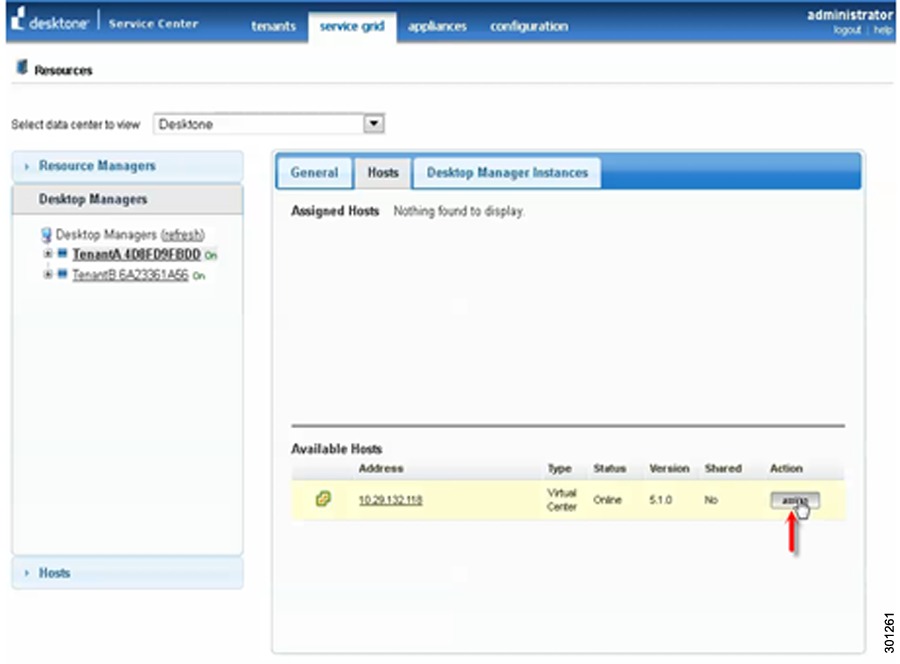Click the TenantB desktop manager icon
900x664 pixels.
coord(63,274)
